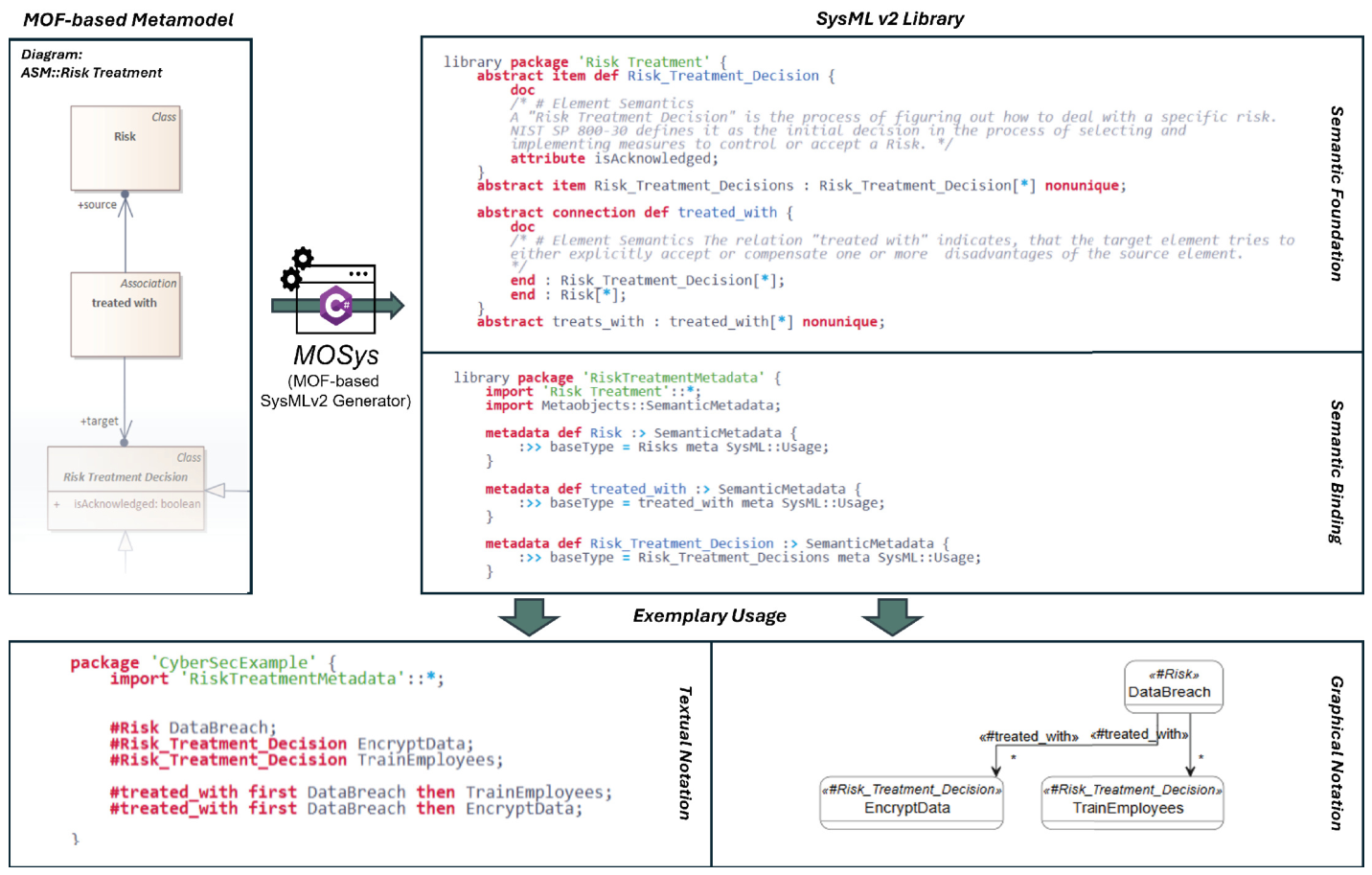Click 'metadata def Risk_Treatment_Decision' line
The image size is (1372, 875).
click(x=717, y=543)
